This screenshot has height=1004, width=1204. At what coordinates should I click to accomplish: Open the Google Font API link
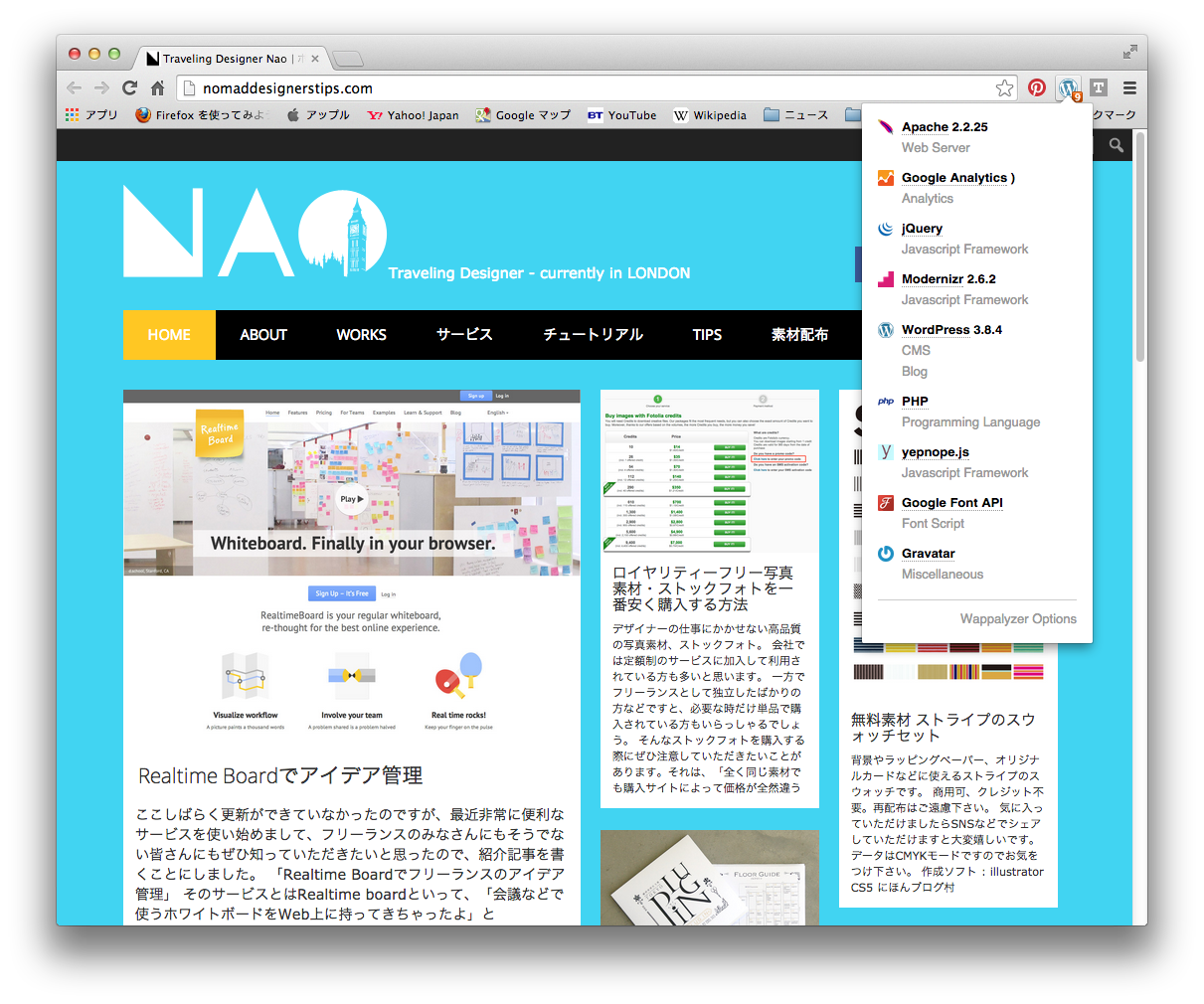(952, 503)
